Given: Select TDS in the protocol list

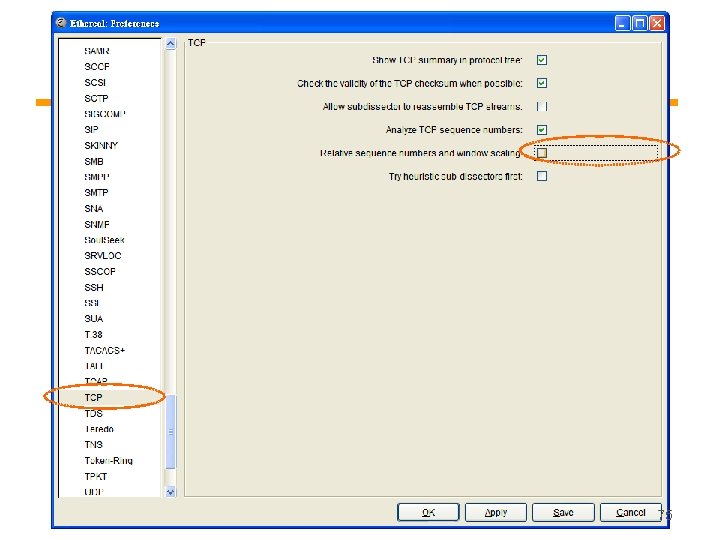Looking at the screenshot, I should coord(93,414).
